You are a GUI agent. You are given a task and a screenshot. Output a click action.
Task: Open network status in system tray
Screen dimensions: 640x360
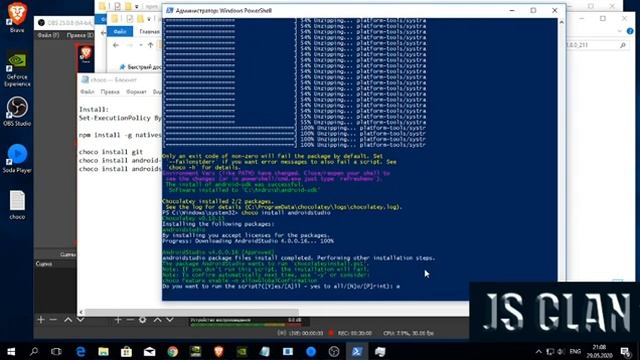tap(550, 351)
